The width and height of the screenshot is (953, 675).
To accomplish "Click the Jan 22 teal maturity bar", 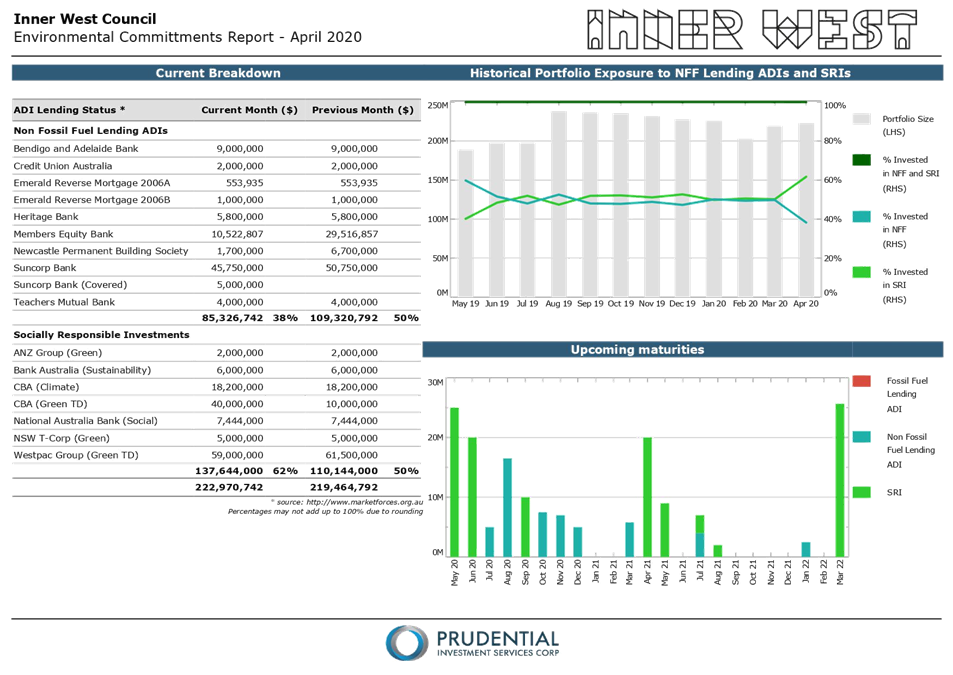I will (805, 549).
